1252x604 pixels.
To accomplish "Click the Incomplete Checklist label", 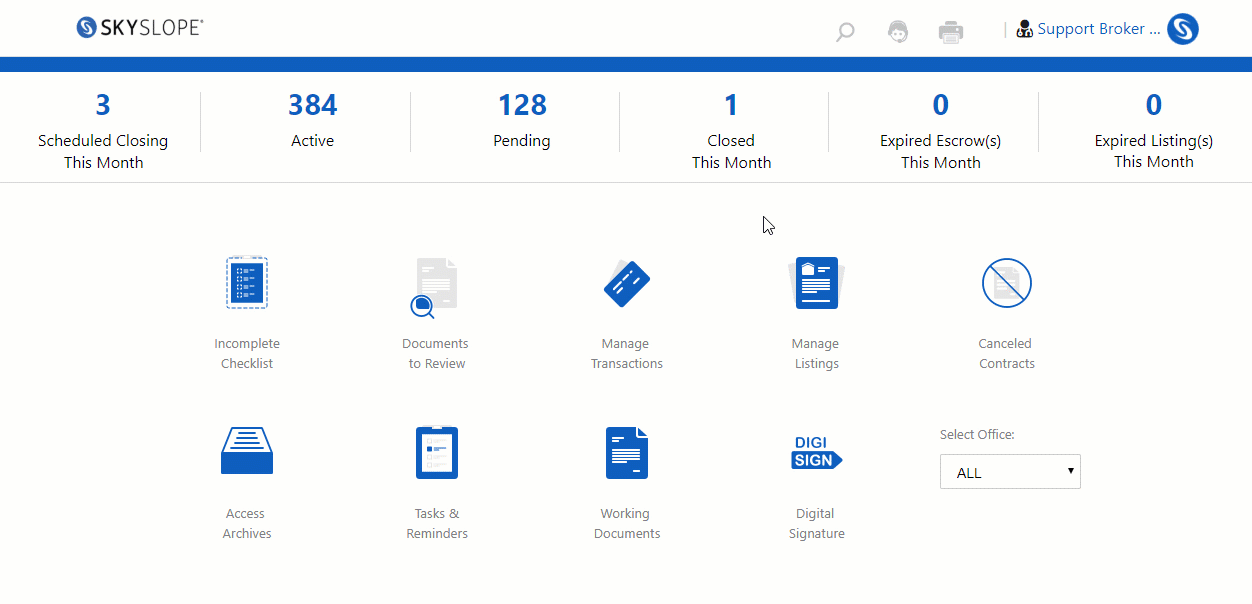I will click(247, 353).
